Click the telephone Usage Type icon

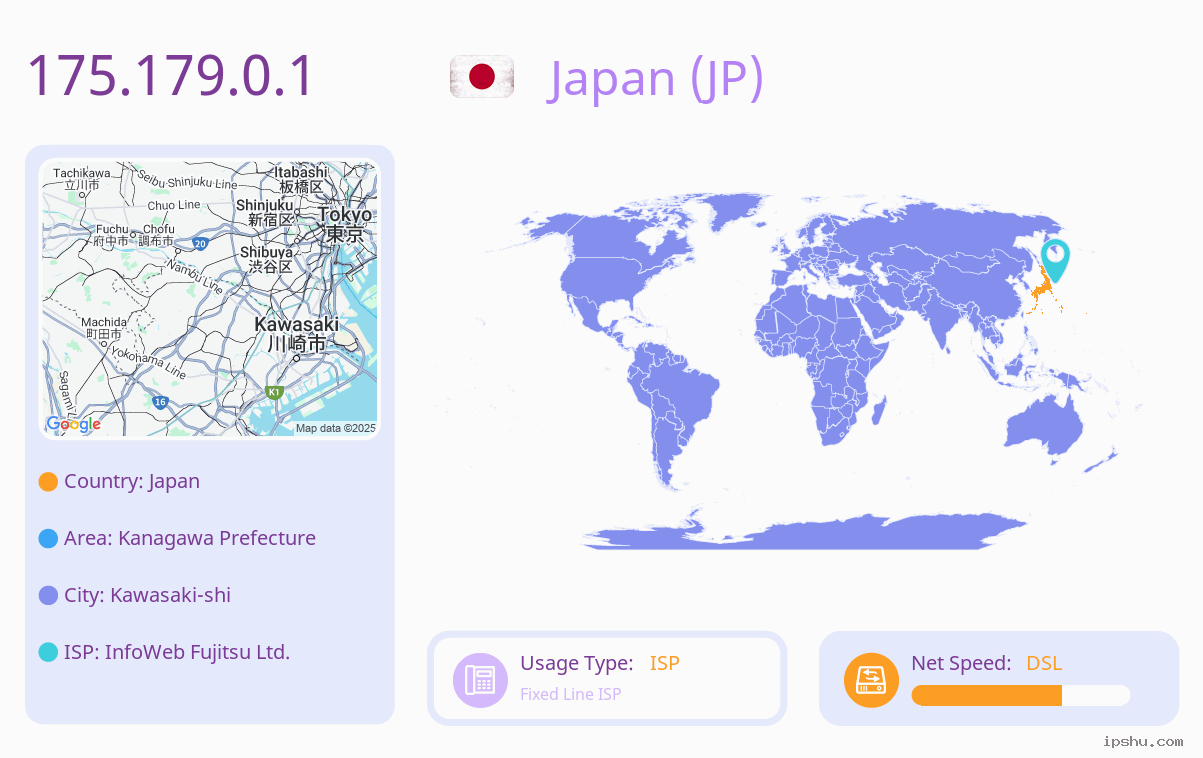[x=480, y=680]
